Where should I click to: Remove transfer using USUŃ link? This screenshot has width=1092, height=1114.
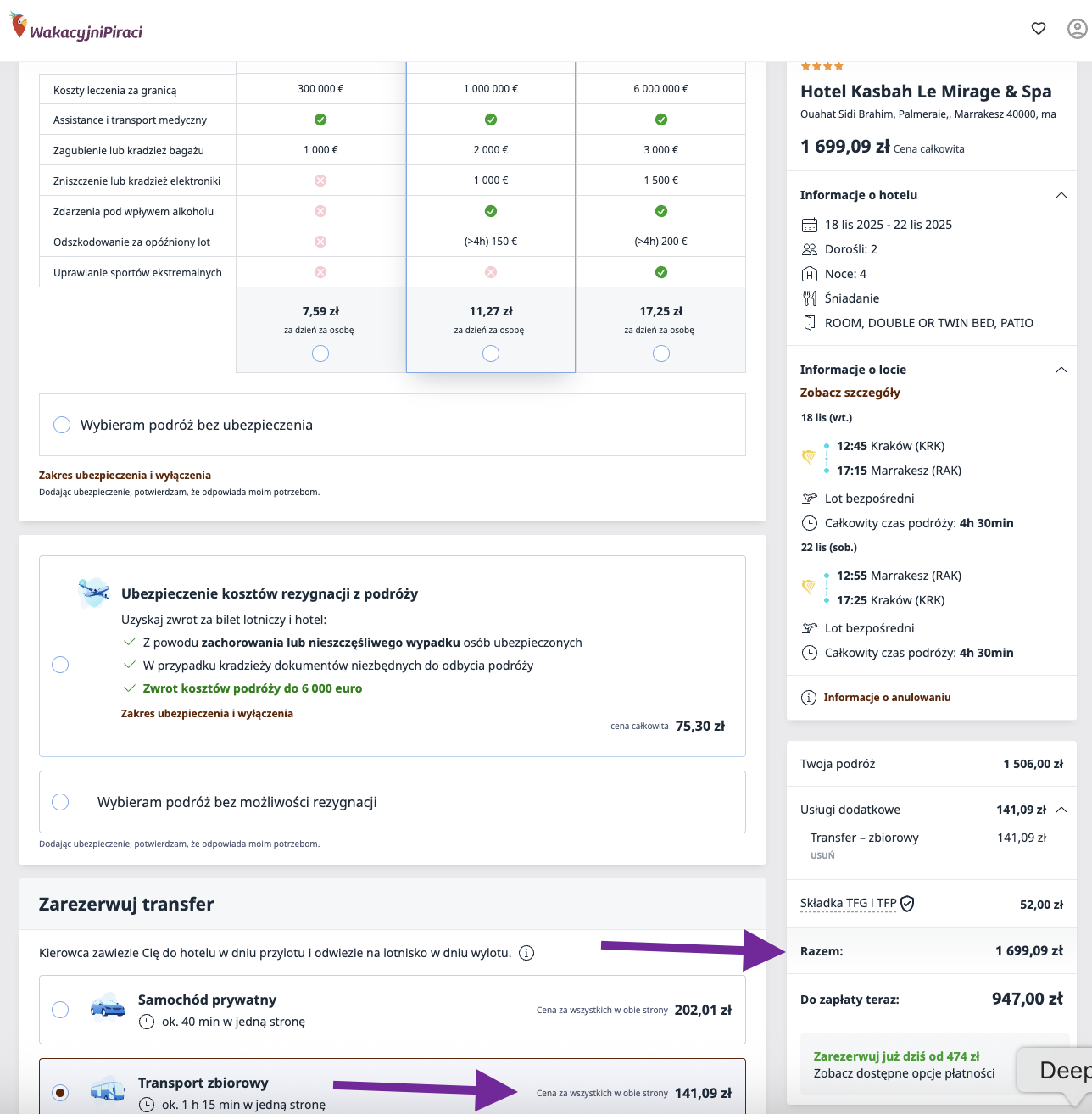coord(822,855)
